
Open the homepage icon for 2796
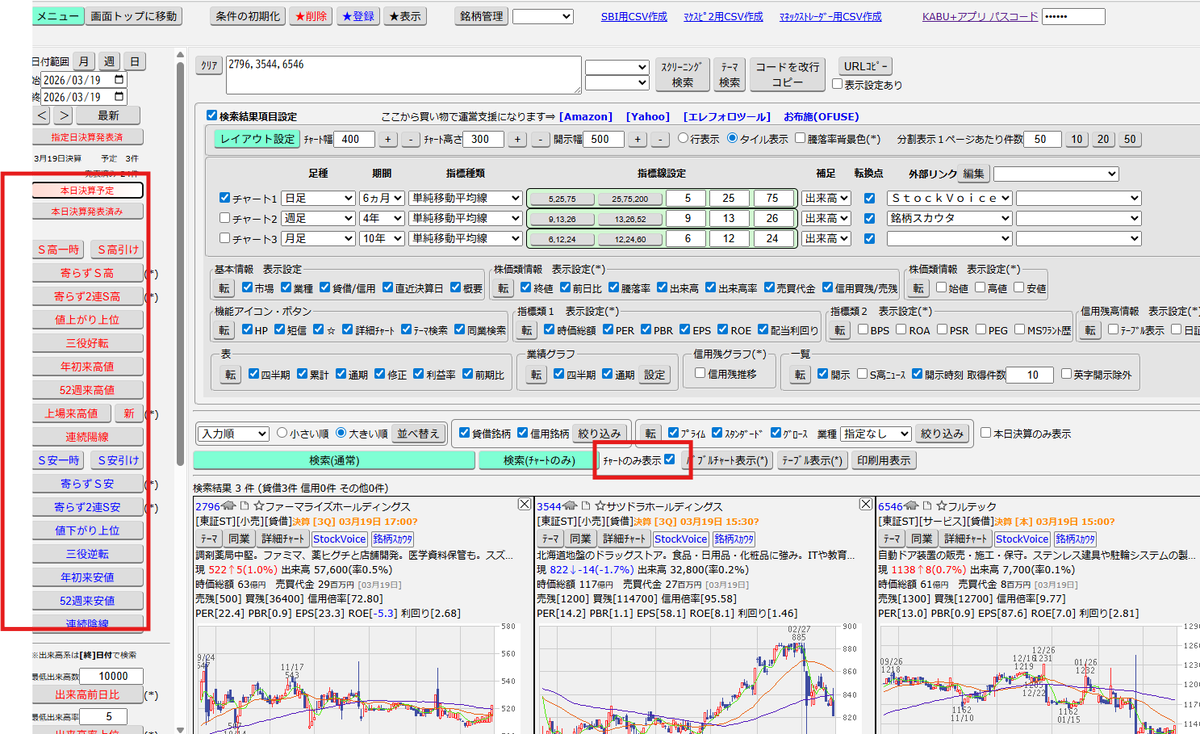tap(229, 507)
